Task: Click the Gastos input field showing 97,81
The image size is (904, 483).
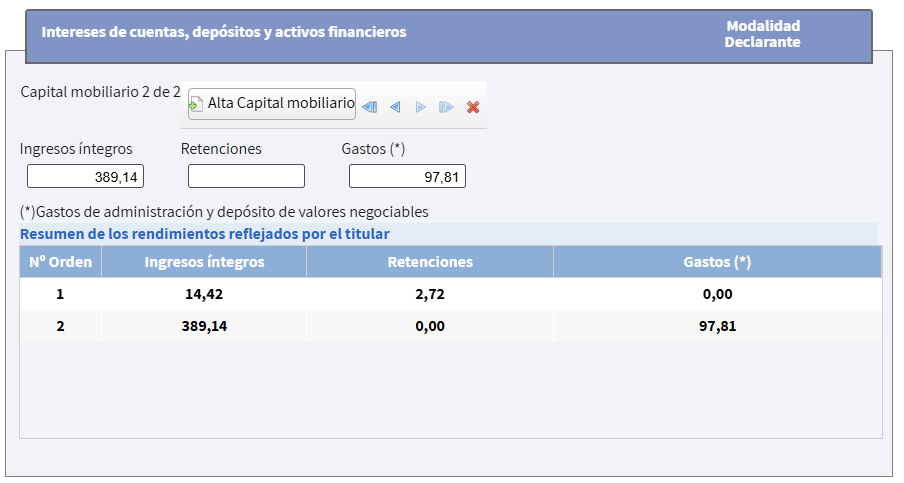Action: click(407, 176)
